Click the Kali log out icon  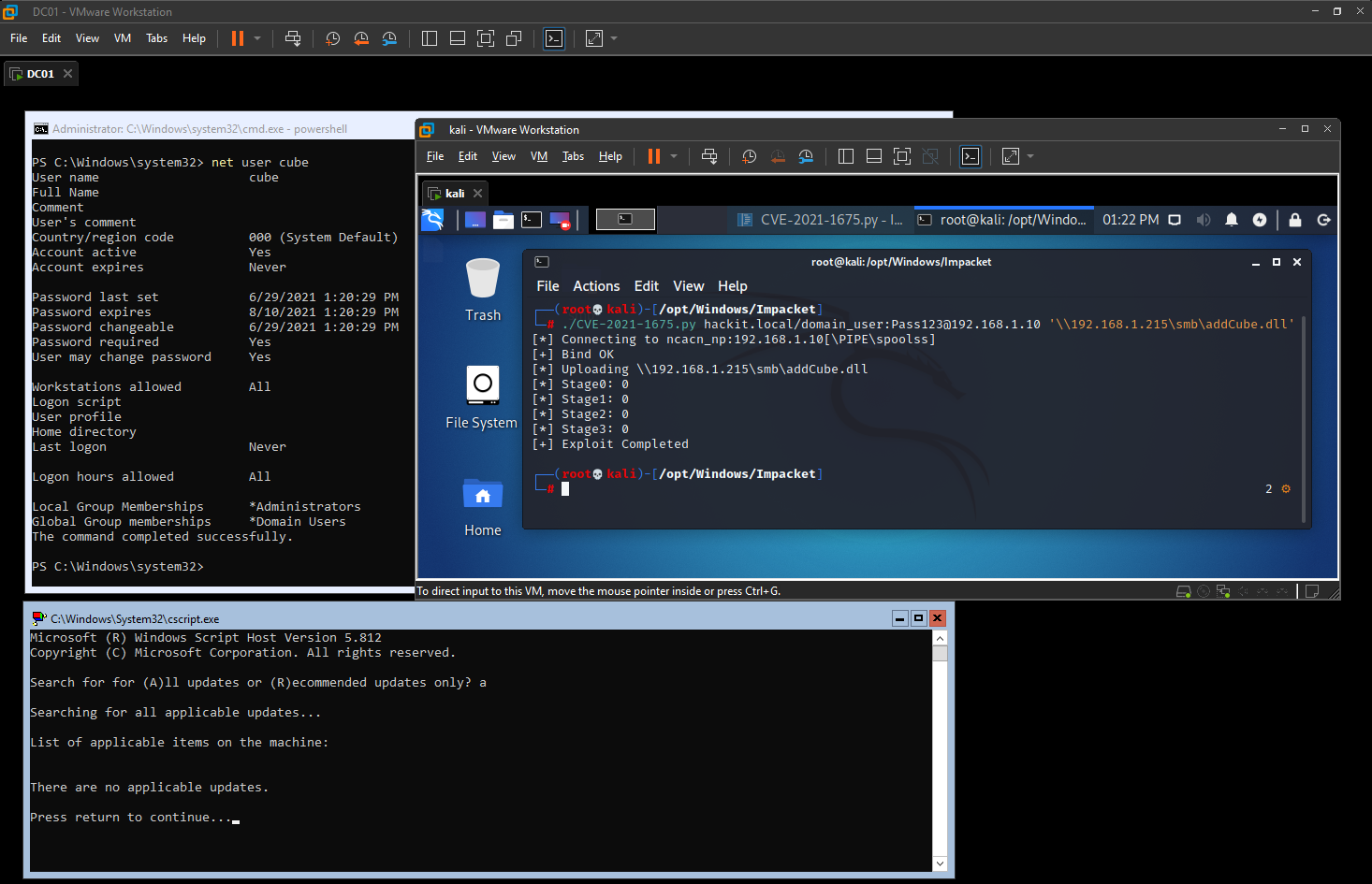click(1323, 220)
